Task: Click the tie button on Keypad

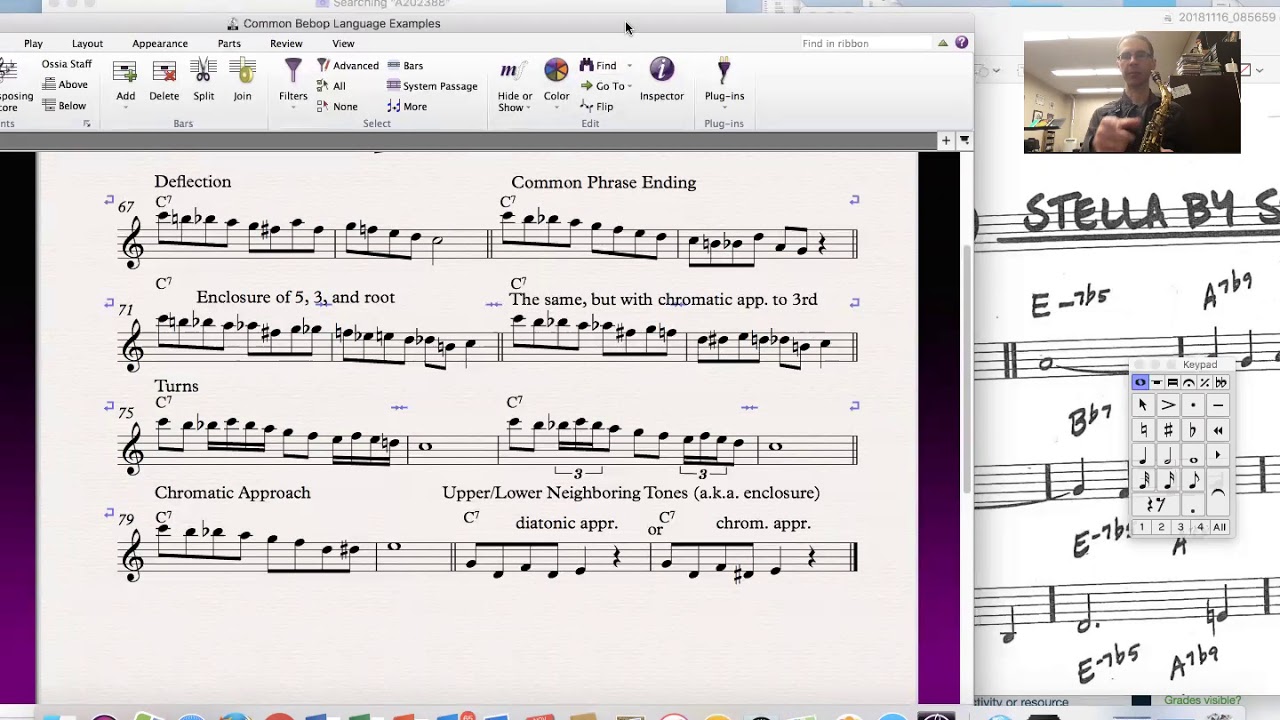Action: [x=1218, y=491]
